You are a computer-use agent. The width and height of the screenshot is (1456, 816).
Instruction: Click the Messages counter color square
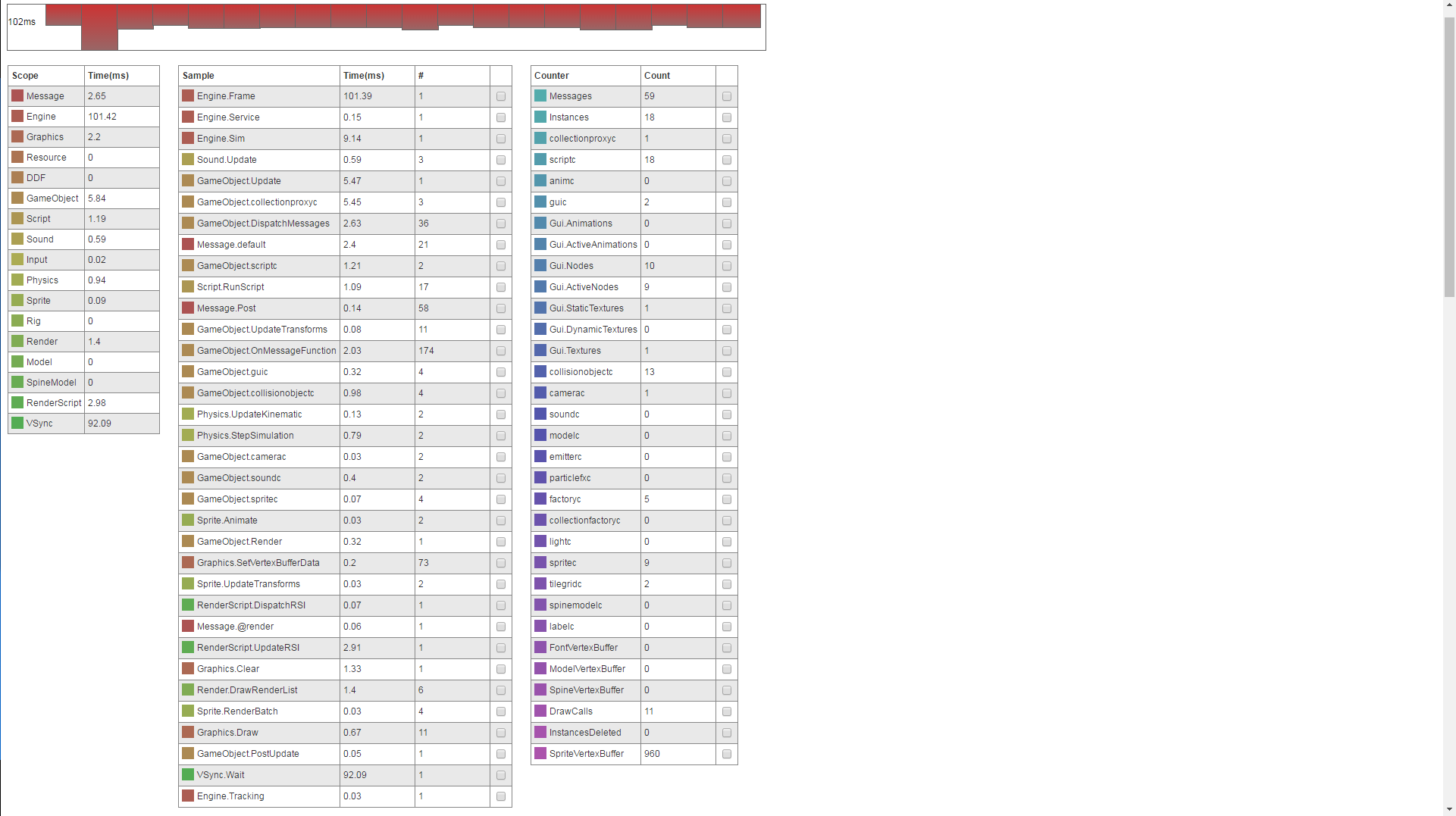pos(540,96)
